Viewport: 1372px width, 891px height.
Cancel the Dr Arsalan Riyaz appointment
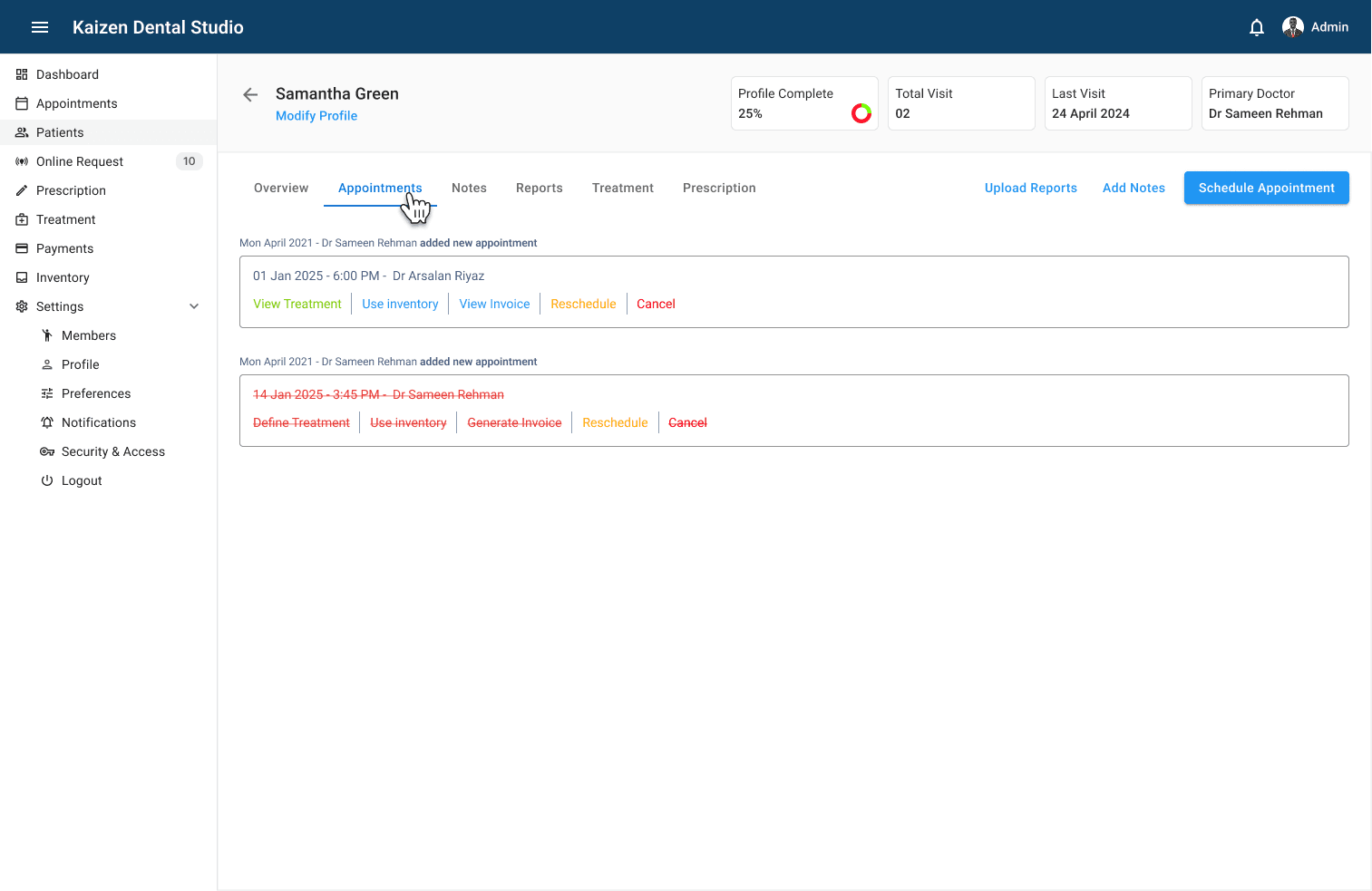(656, 304)
